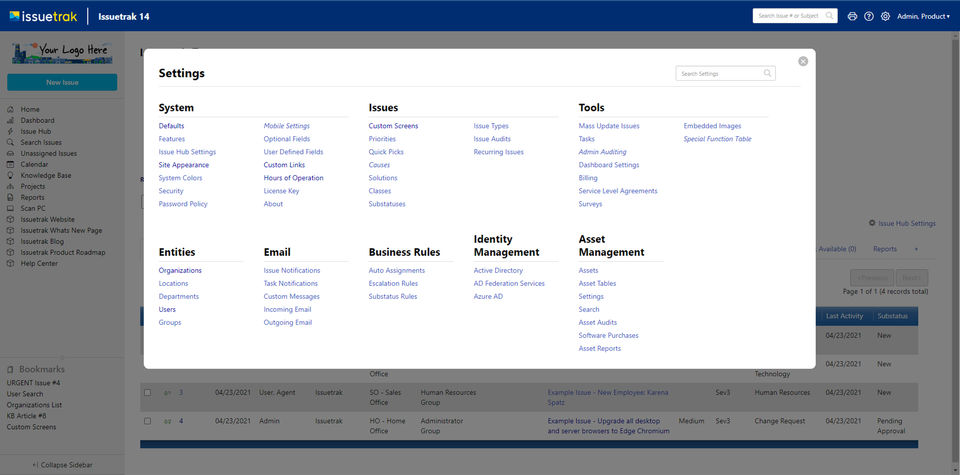The image size is (960, 475).
Task: Open the URGENT Issue #4 bookmark
Action: pos(34,383)
